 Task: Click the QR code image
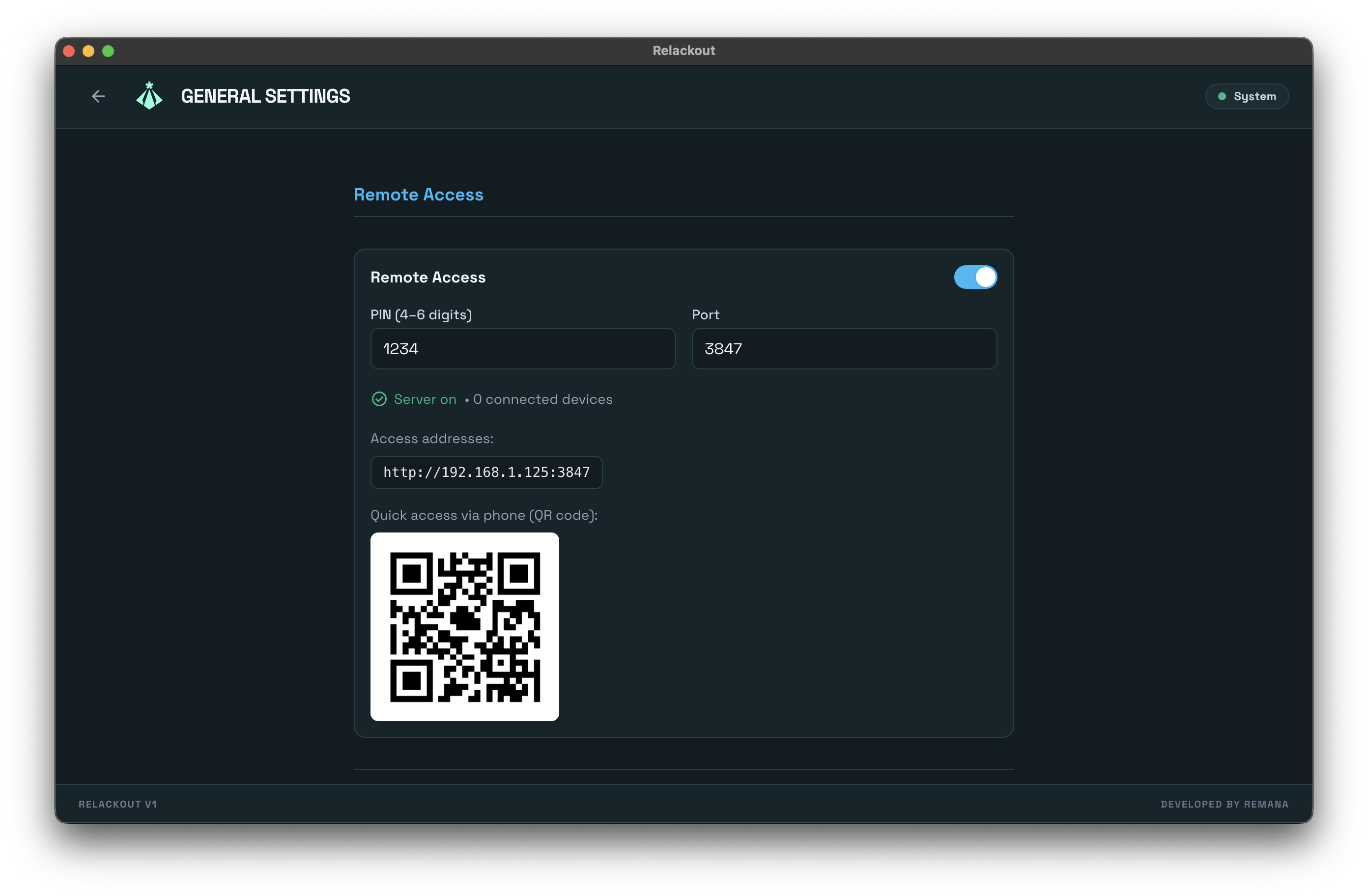464,626
